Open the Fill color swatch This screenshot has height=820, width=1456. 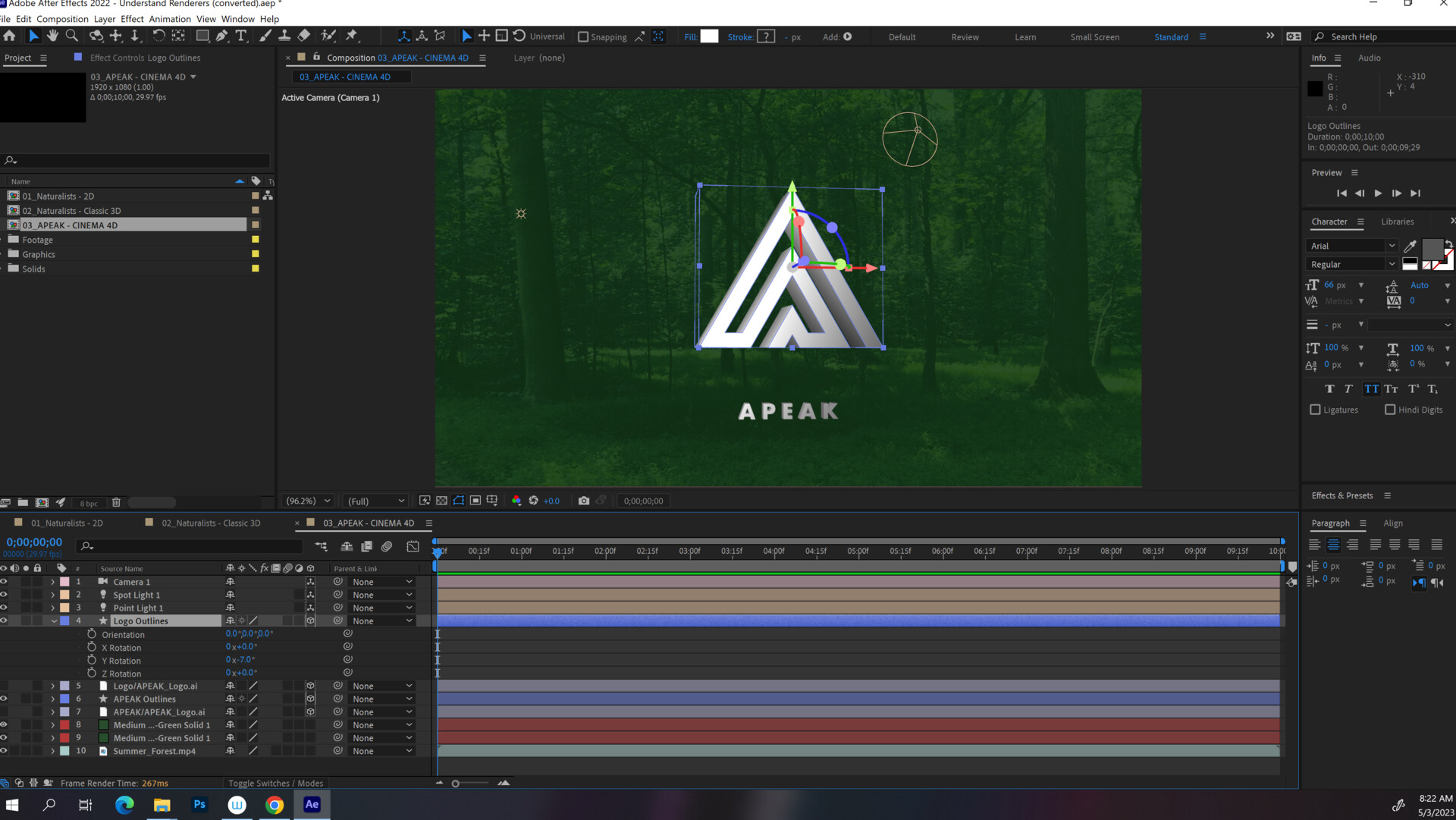click(708, 36)
